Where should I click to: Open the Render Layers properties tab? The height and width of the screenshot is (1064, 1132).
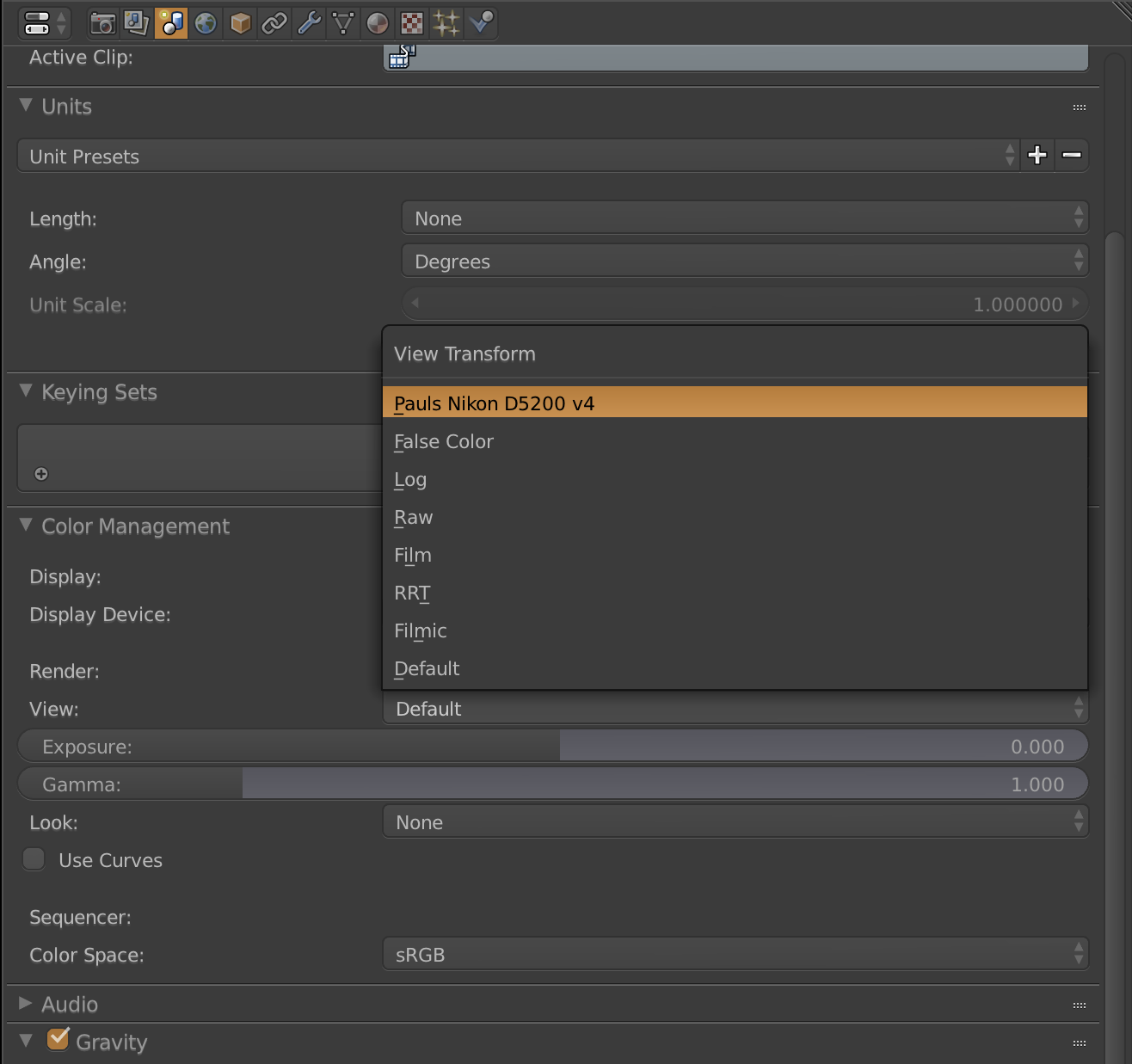pos(137,23)
